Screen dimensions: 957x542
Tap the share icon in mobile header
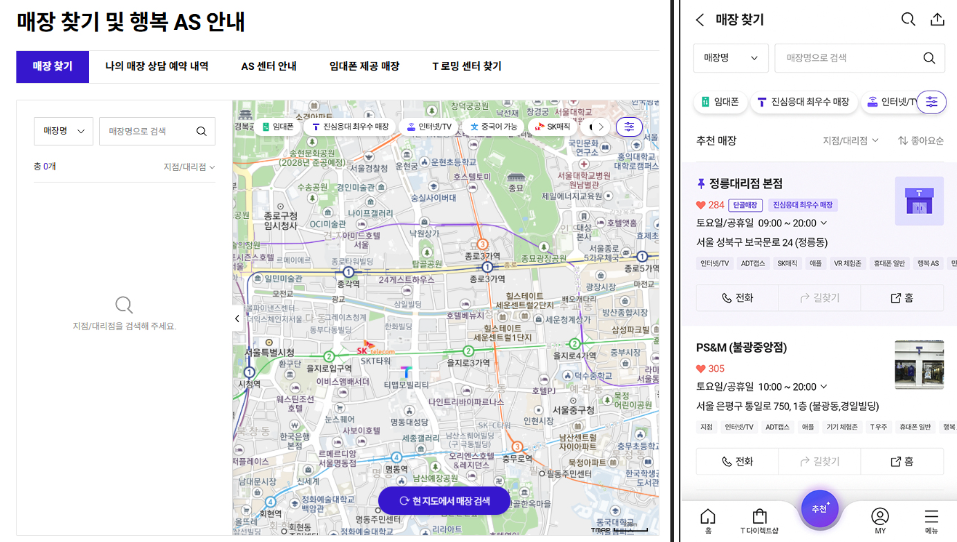pyautogui.click(x=937, y=20)
